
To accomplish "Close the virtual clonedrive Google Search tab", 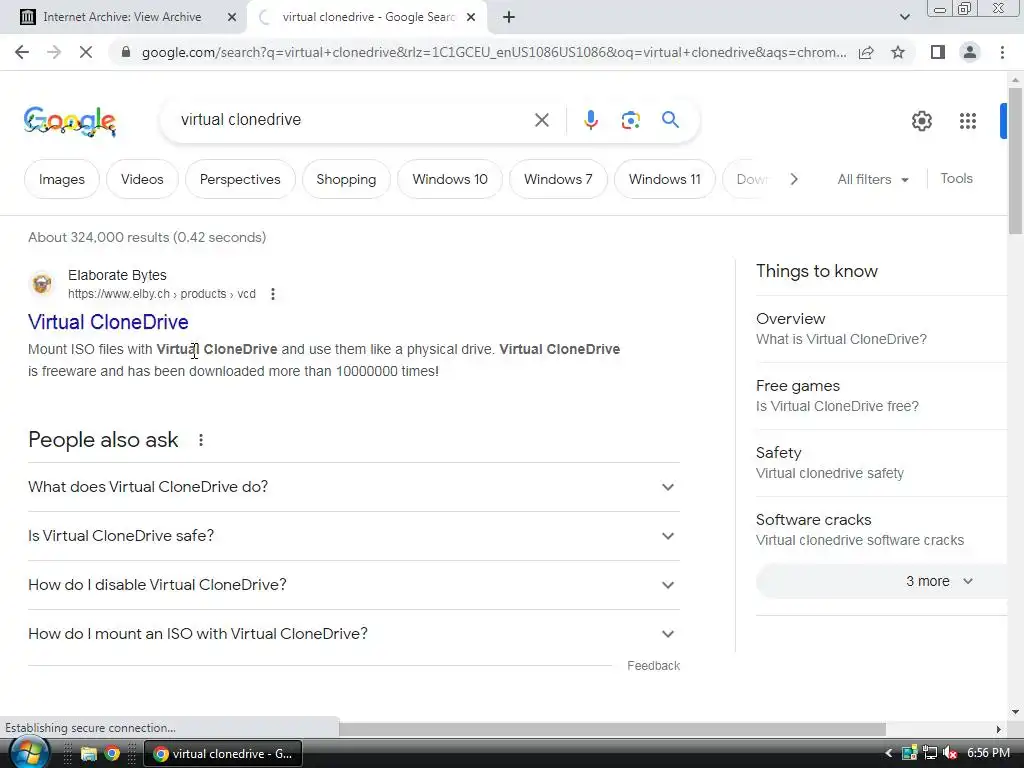I will (471, 17).
